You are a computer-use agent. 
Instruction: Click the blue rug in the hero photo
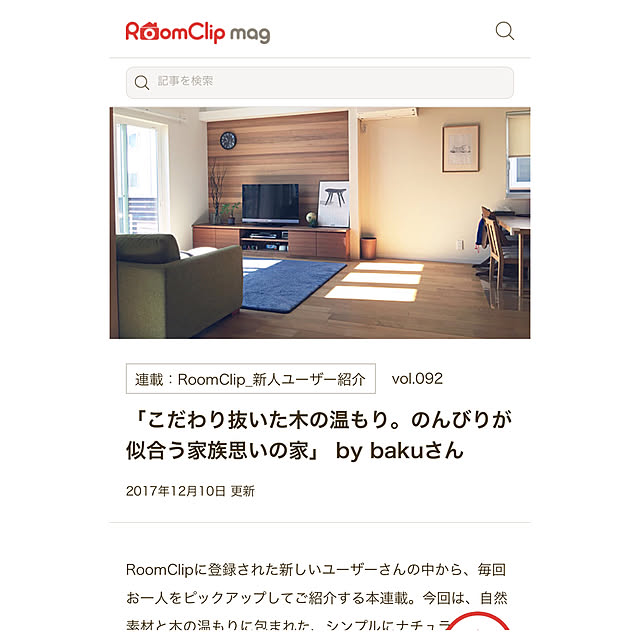tap(292, 284)
